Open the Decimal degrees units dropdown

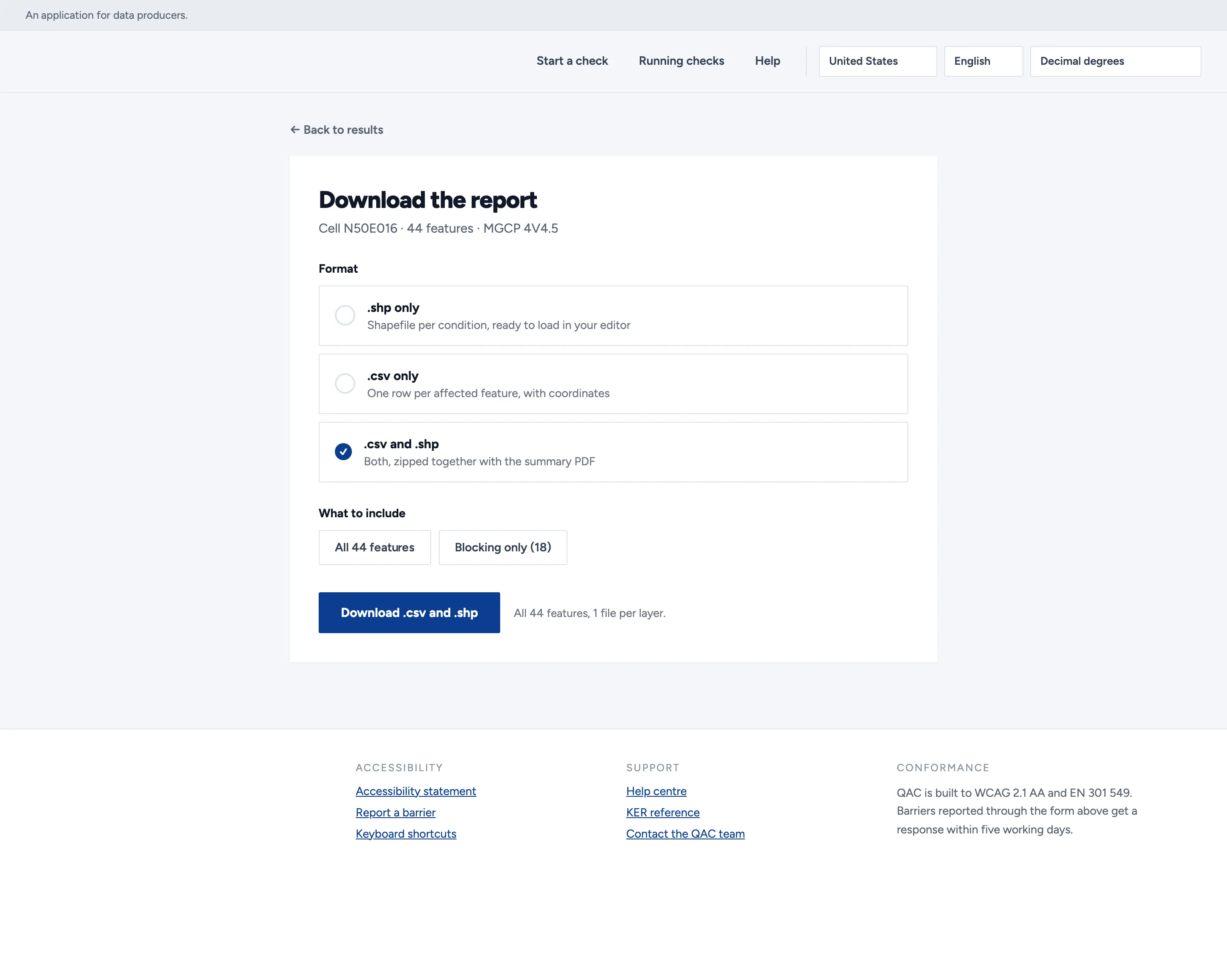1115,61
